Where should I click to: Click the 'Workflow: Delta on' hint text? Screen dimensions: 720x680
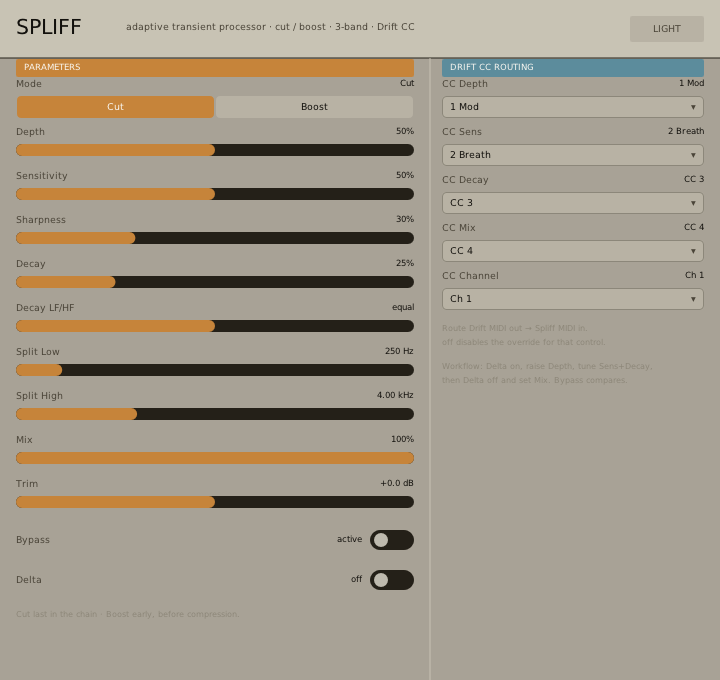pos(547,366)
